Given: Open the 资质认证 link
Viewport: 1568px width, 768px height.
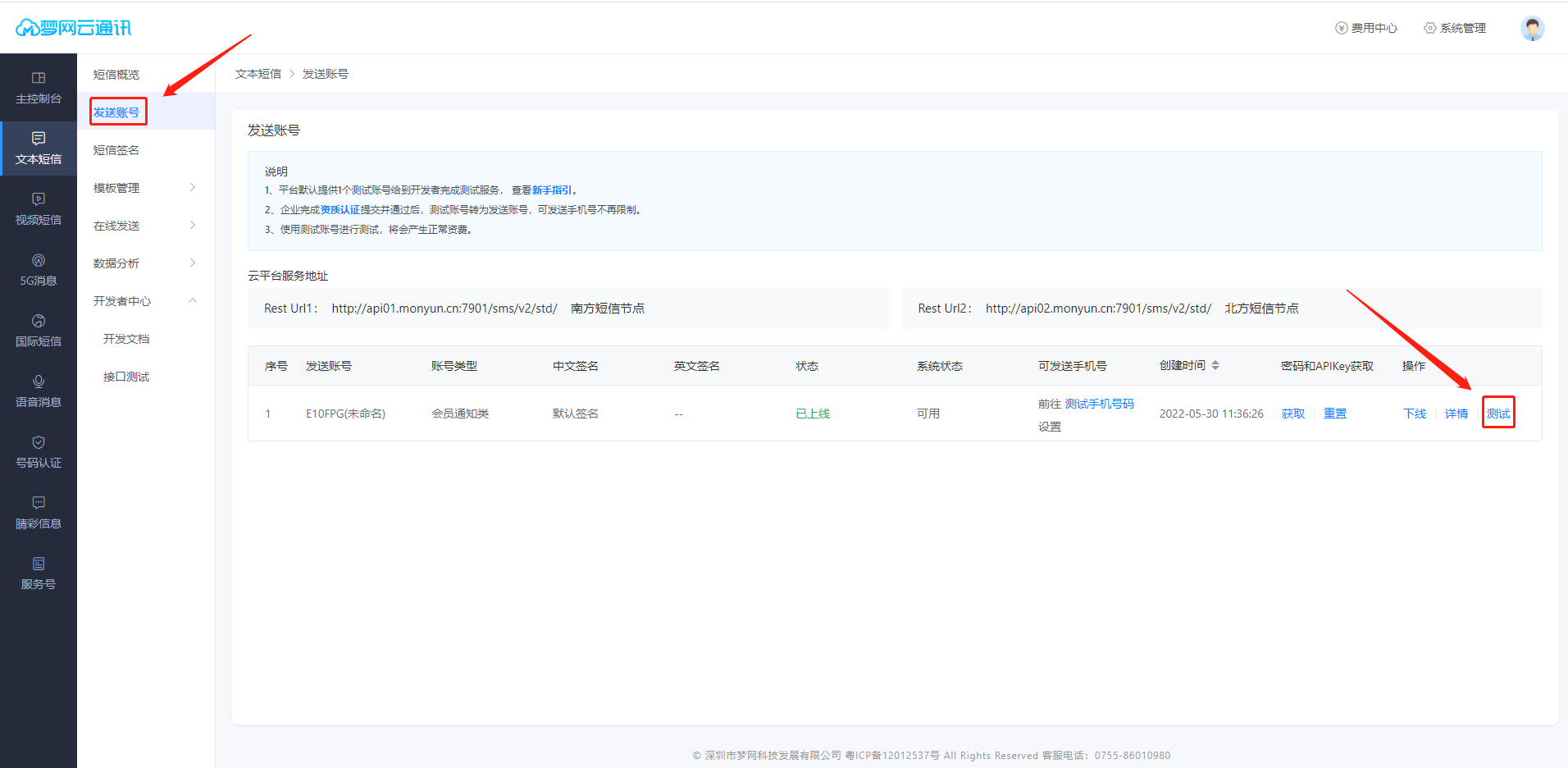Looking at the screenshot, I should click(340, 210).
